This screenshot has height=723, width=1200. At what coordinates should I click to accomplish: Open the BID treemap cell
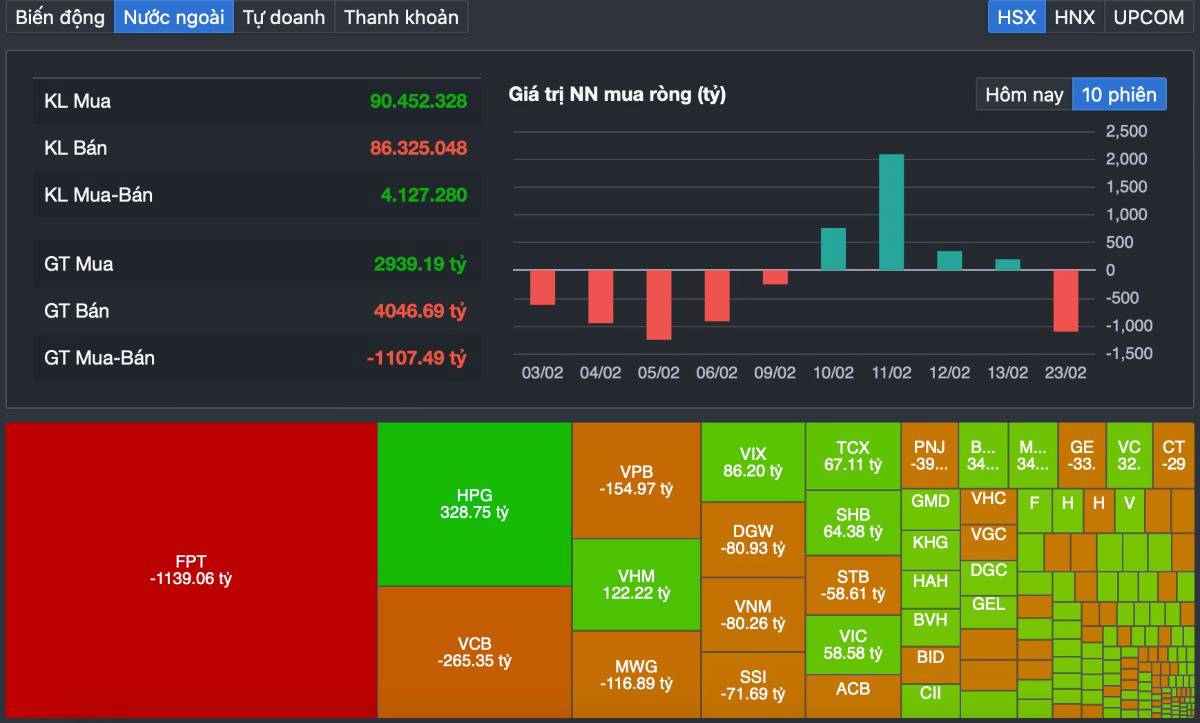(x=930, y=665)
